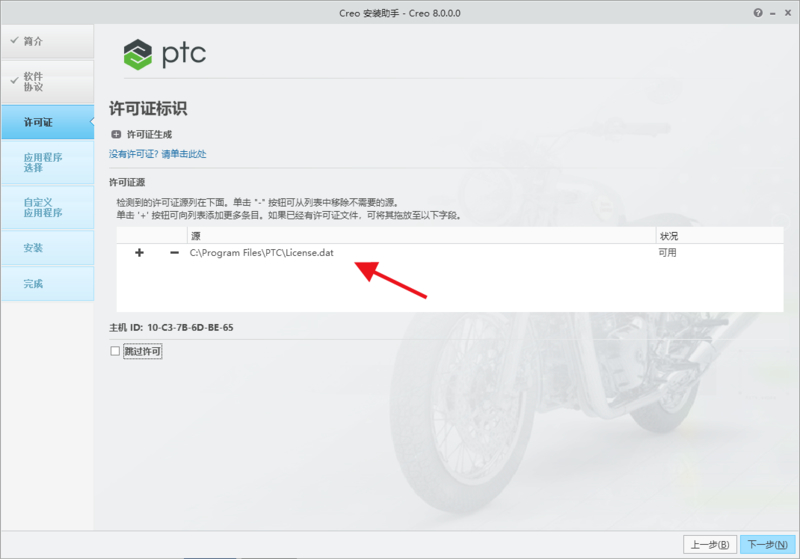This screenshot has width=800, height=559.
Task: Select the 简介 step in sidebar
Action: pos(47,41)
